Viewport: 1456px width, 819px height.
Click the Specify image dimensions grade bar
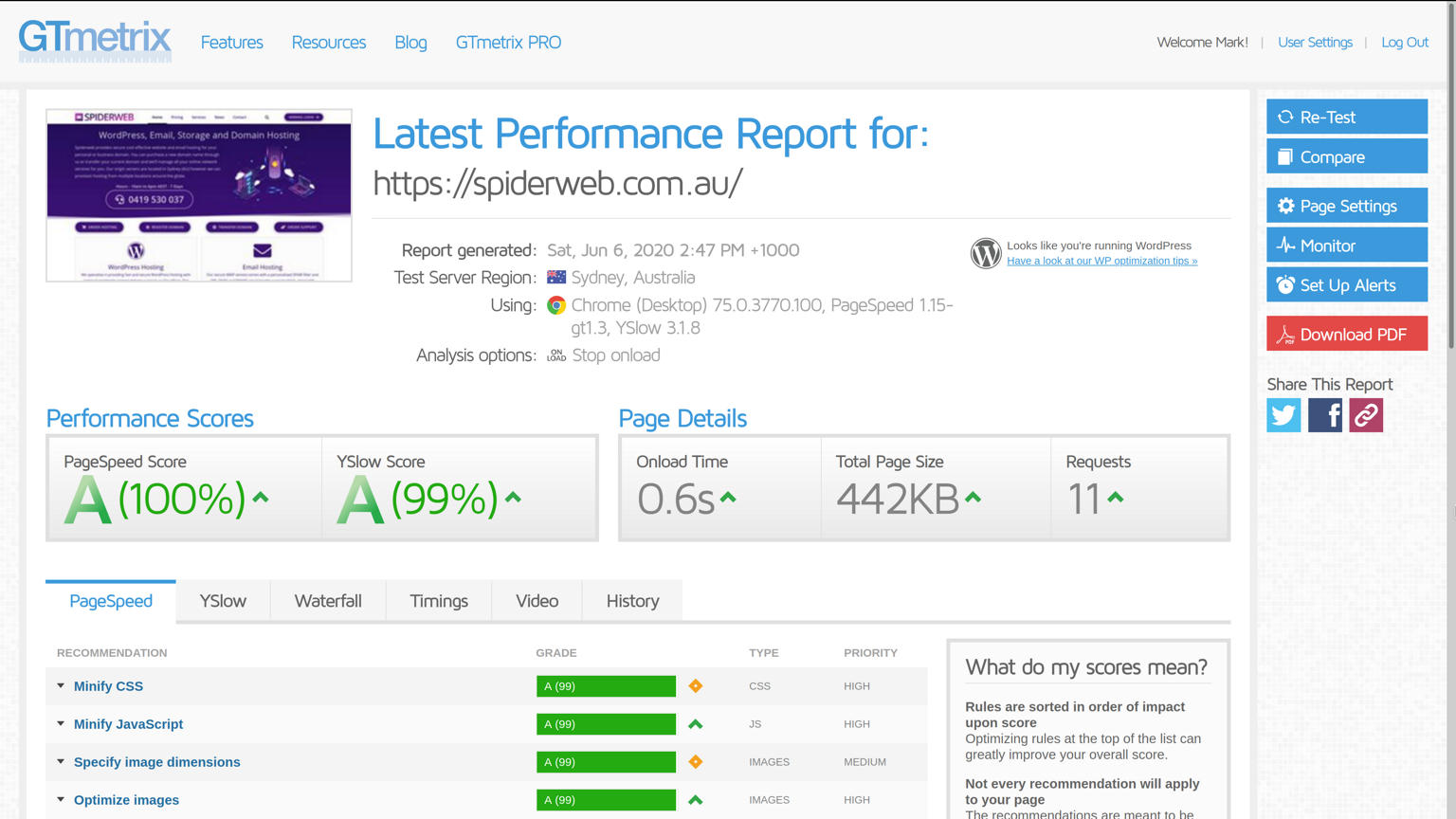pyautogui.click(x=606, y=762)
